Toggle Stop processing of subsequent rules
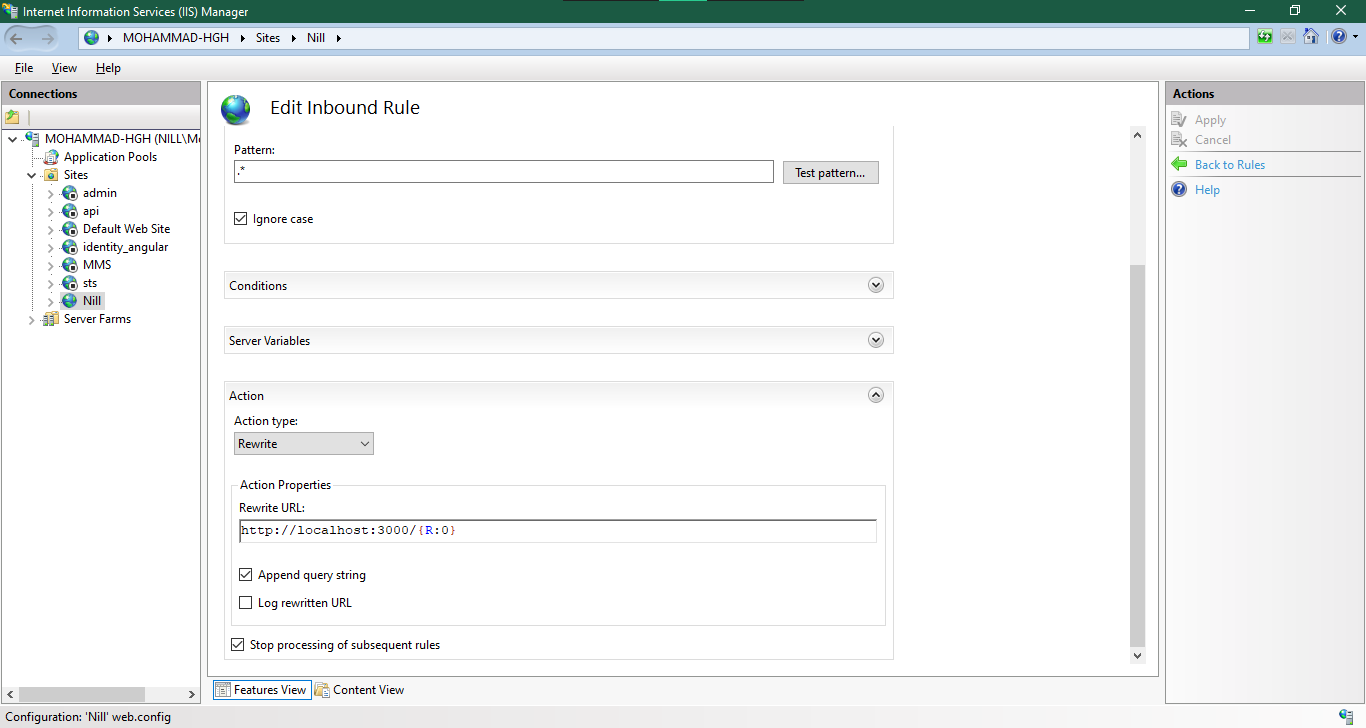 pyautogui.click(x=238, y=645)
